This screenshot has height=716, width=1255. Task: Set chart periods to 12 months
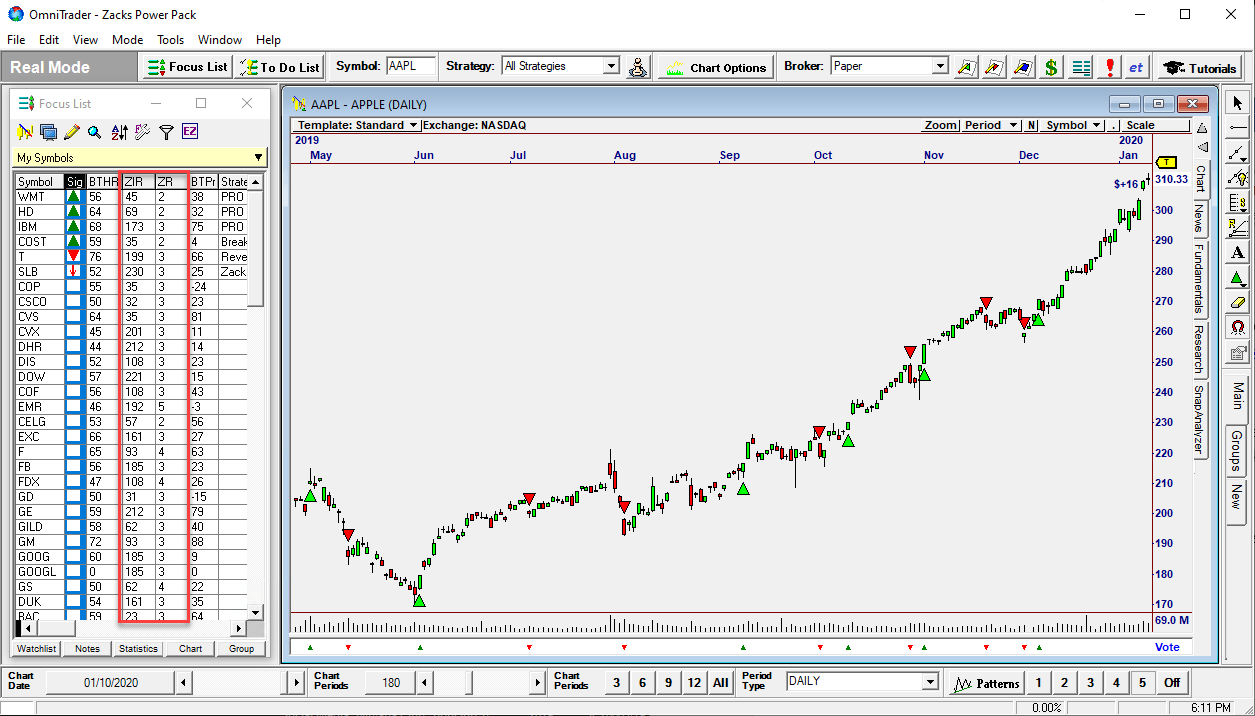pyautogui.click(x=694, y=683)
